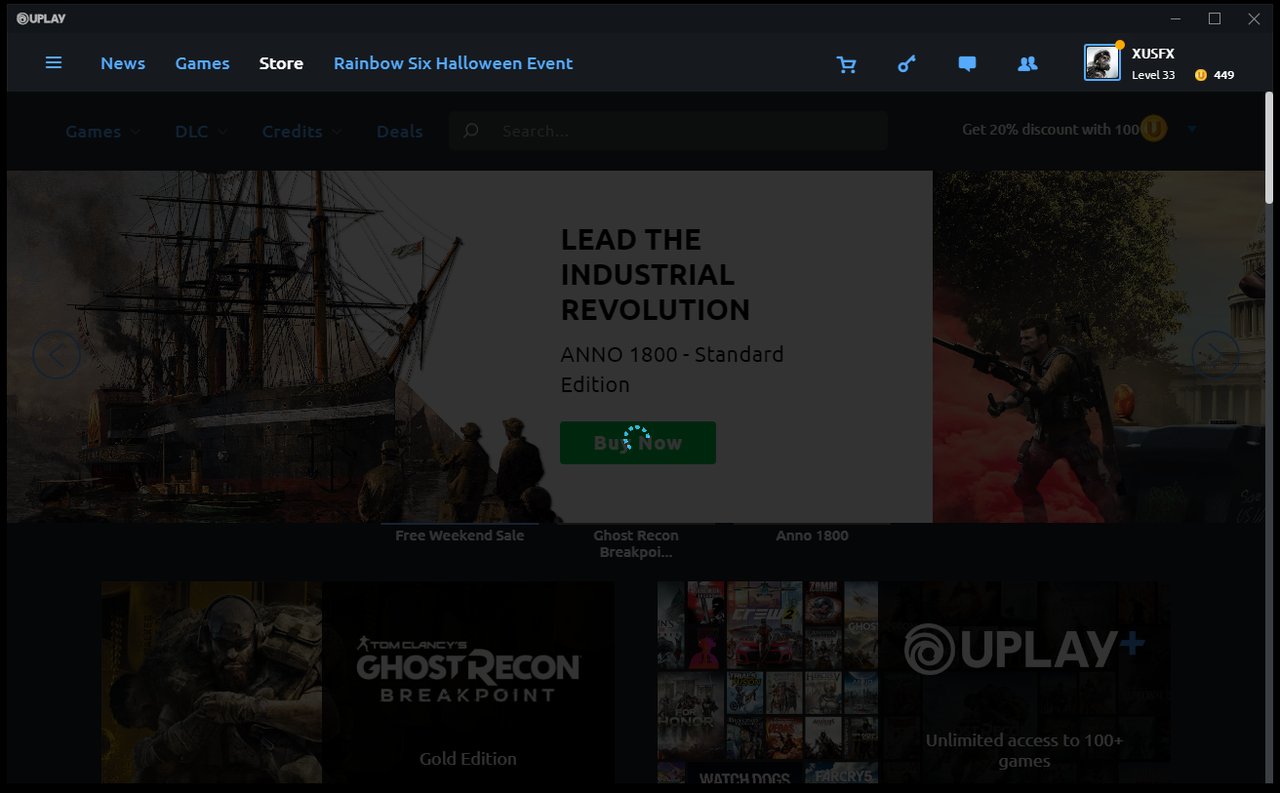The height and width of the screenshot is (793, 1280).
Task: Expand the DLC dropdown
Action: pyautogui.click(x=202, y=131)
